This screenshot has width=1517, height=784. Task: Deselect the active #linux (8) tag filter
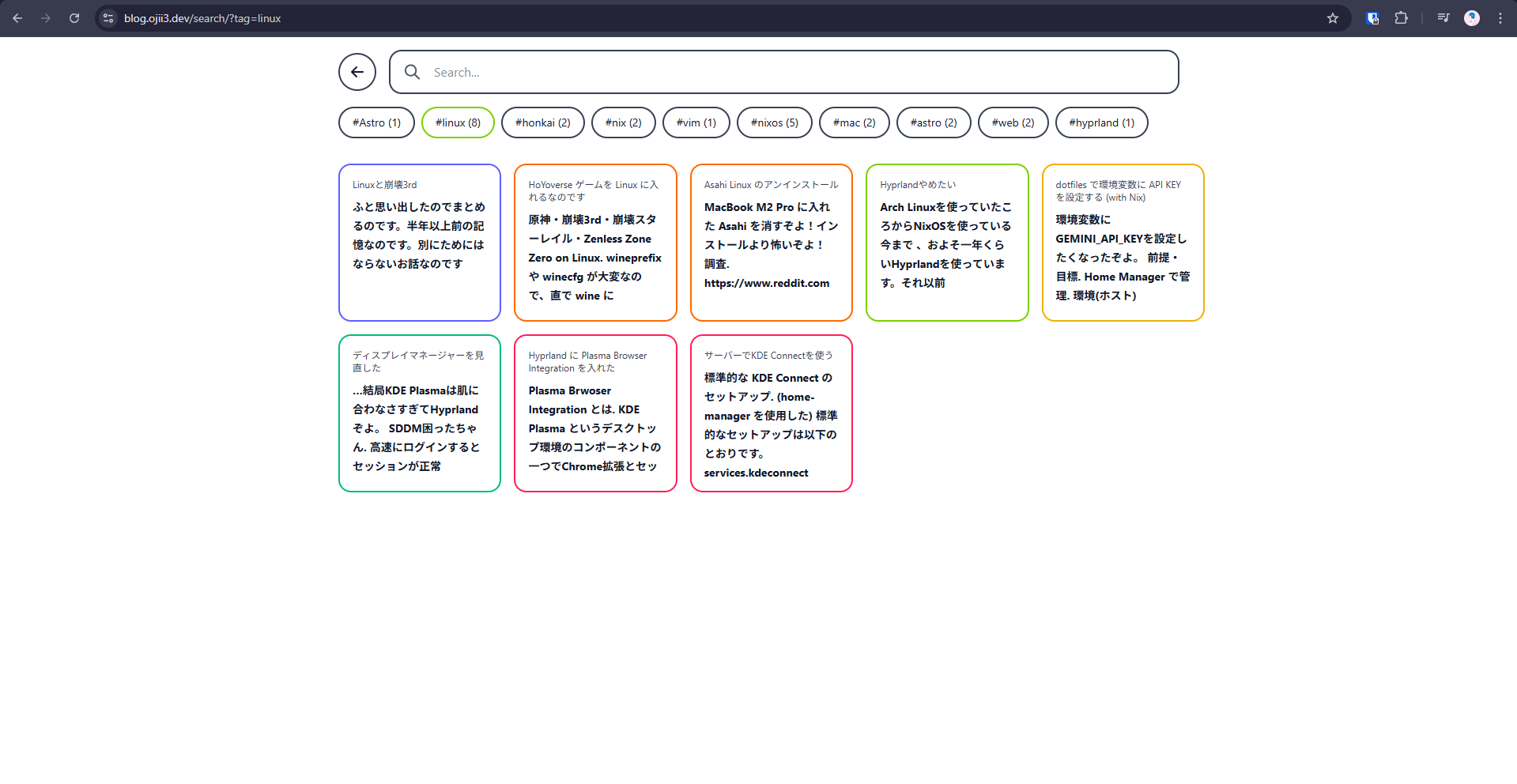tap(458, 122)
